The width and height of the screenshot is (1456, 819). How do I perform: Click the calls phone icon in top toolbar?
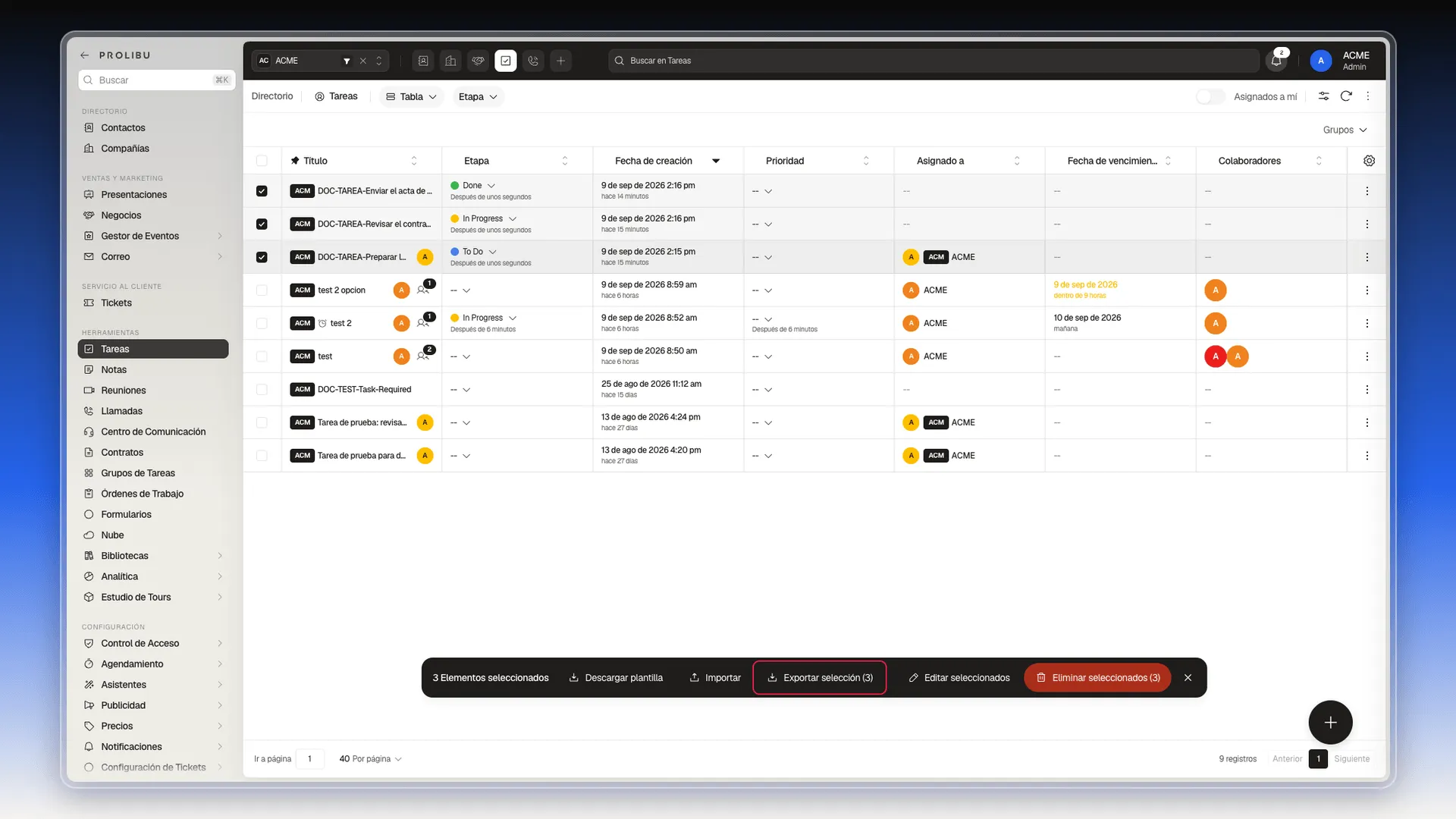533,61
